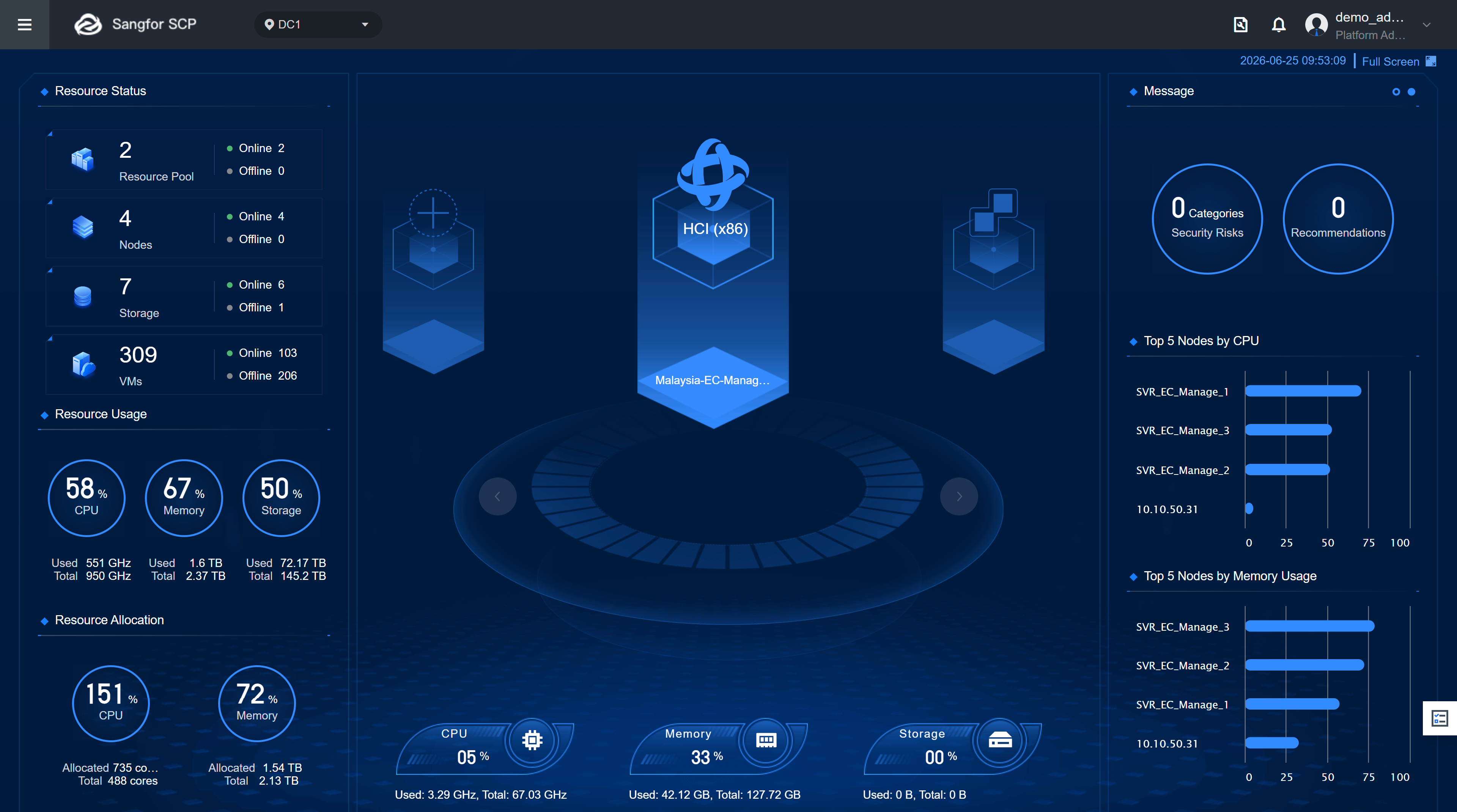Viewport: 1457px width, 812px height.
Task: Click the second Message page dot
Action: (x=1411, y=92)
